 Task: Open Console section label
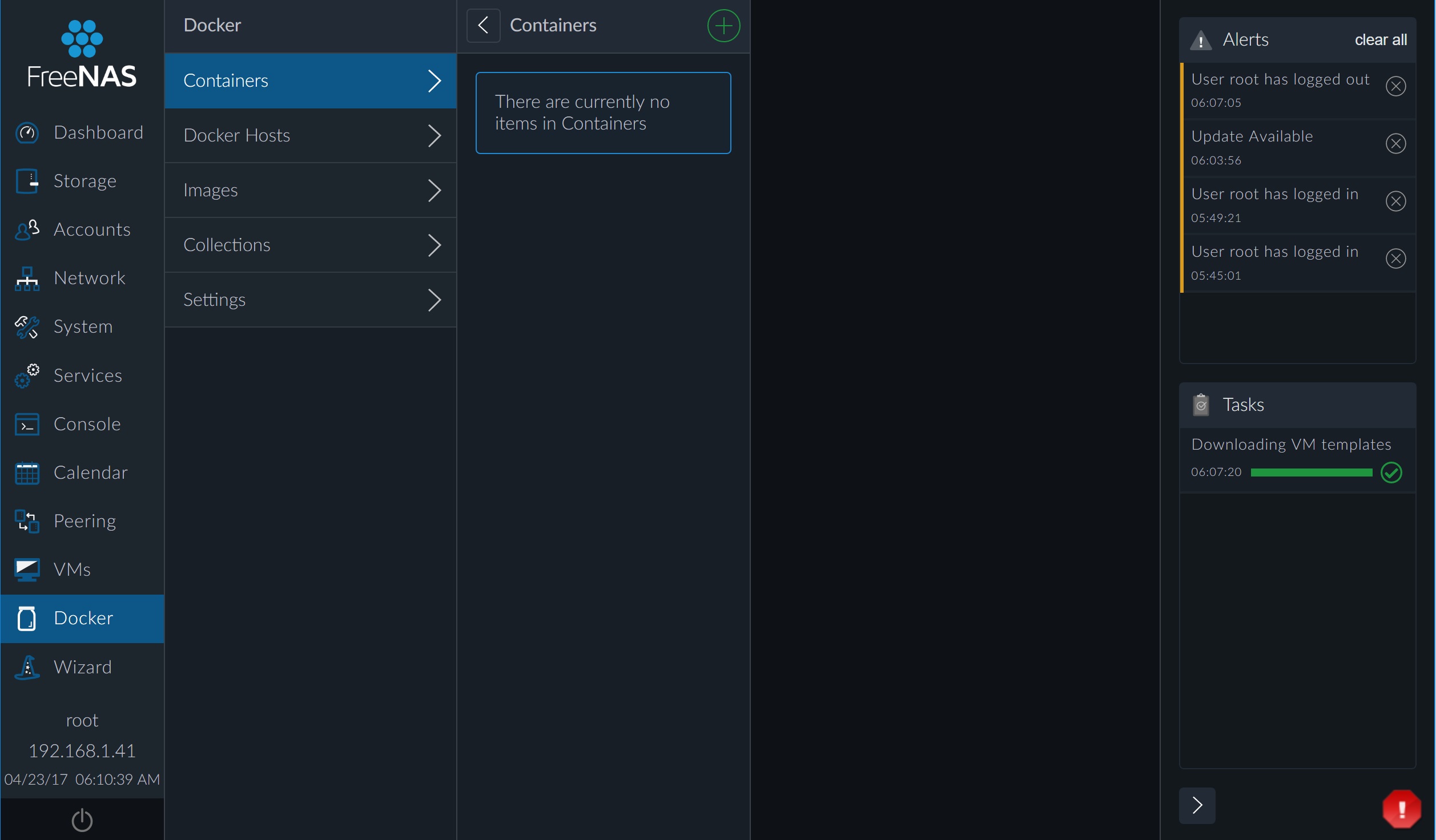[87, 424]
